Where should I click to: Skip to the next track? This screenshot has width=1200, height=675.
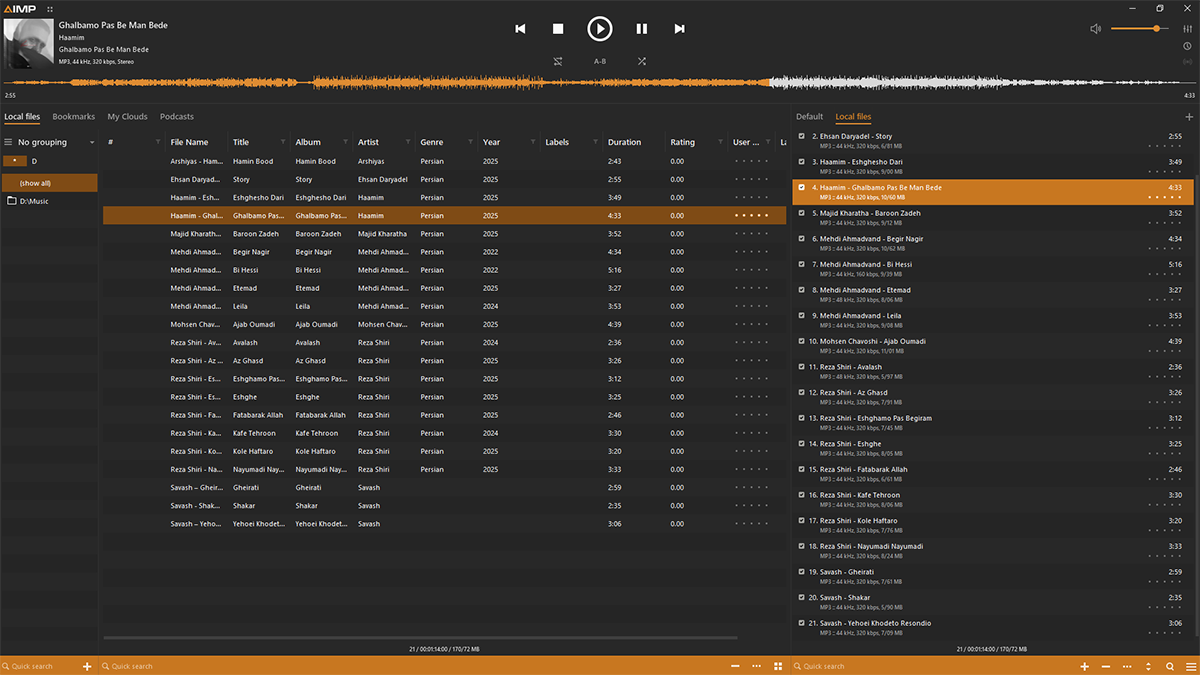[x=679, y=29]
